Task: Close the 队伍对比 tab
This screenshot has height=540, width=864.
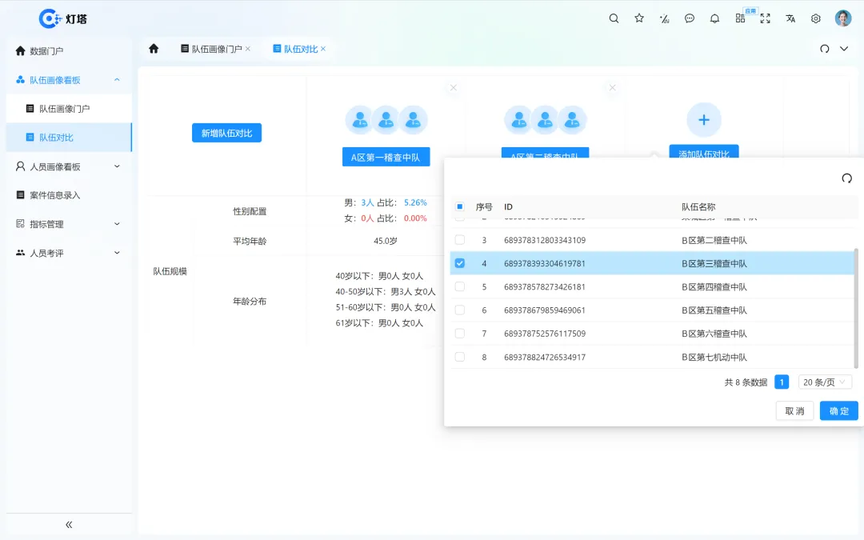Action: pos(323,48)
